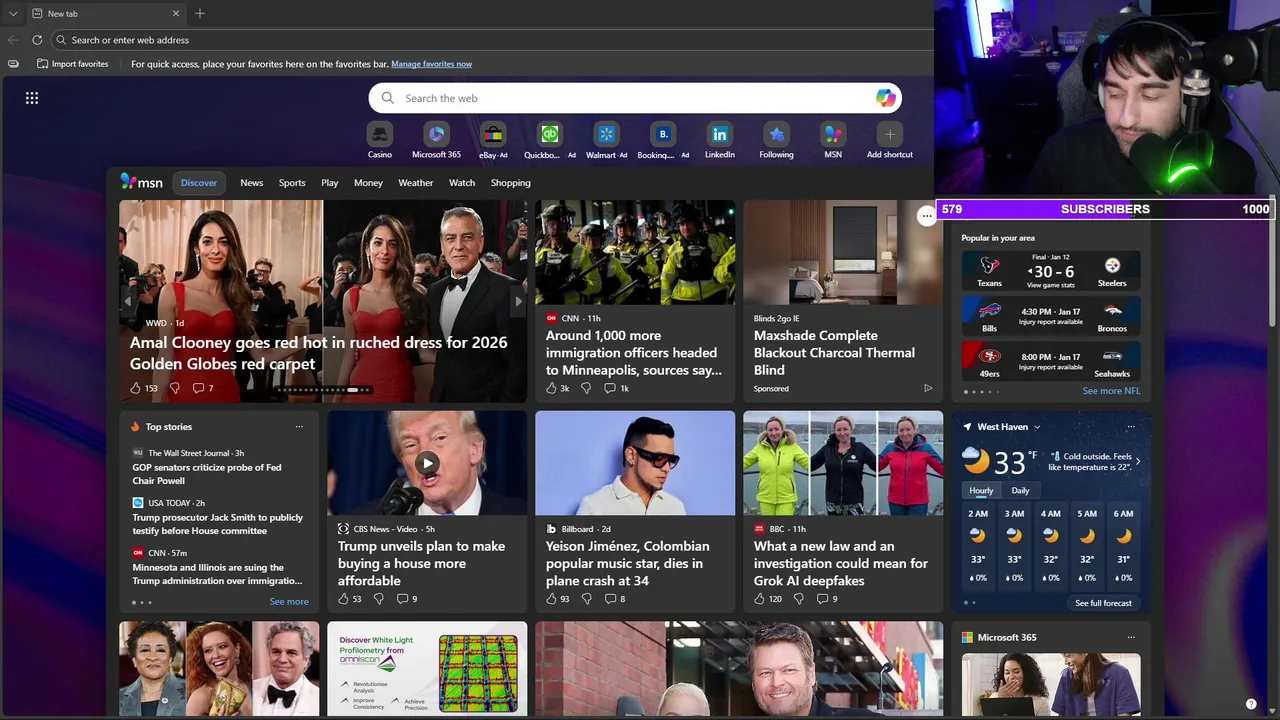This screenshot has width=1280, height=720.
Task: Open the MSN shortcut tile
Action: 833,141
